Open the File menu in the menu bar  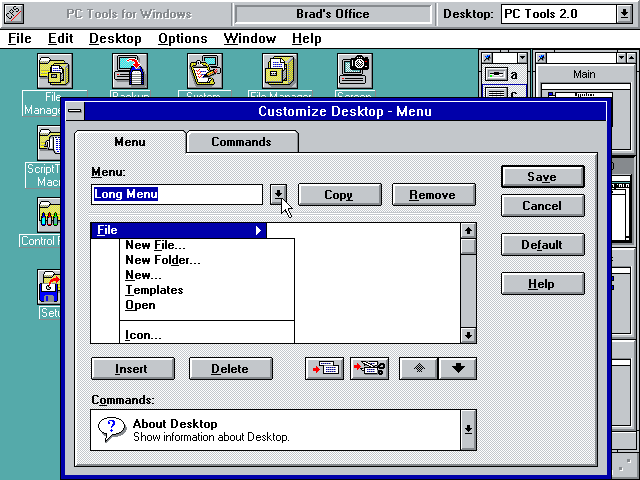pos(20,38)
